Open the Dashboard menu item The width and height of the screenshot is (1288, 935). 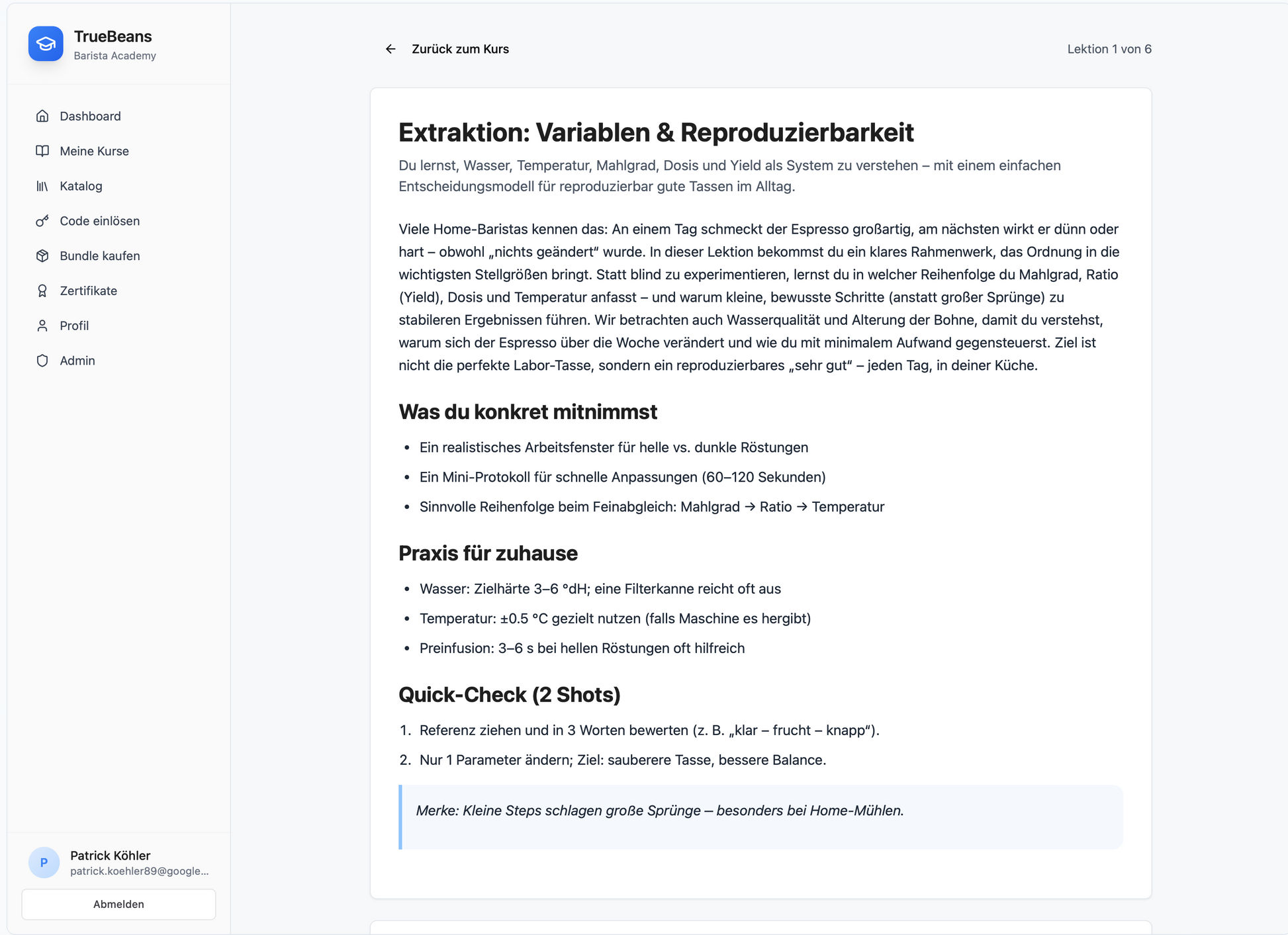click(90, 116)
